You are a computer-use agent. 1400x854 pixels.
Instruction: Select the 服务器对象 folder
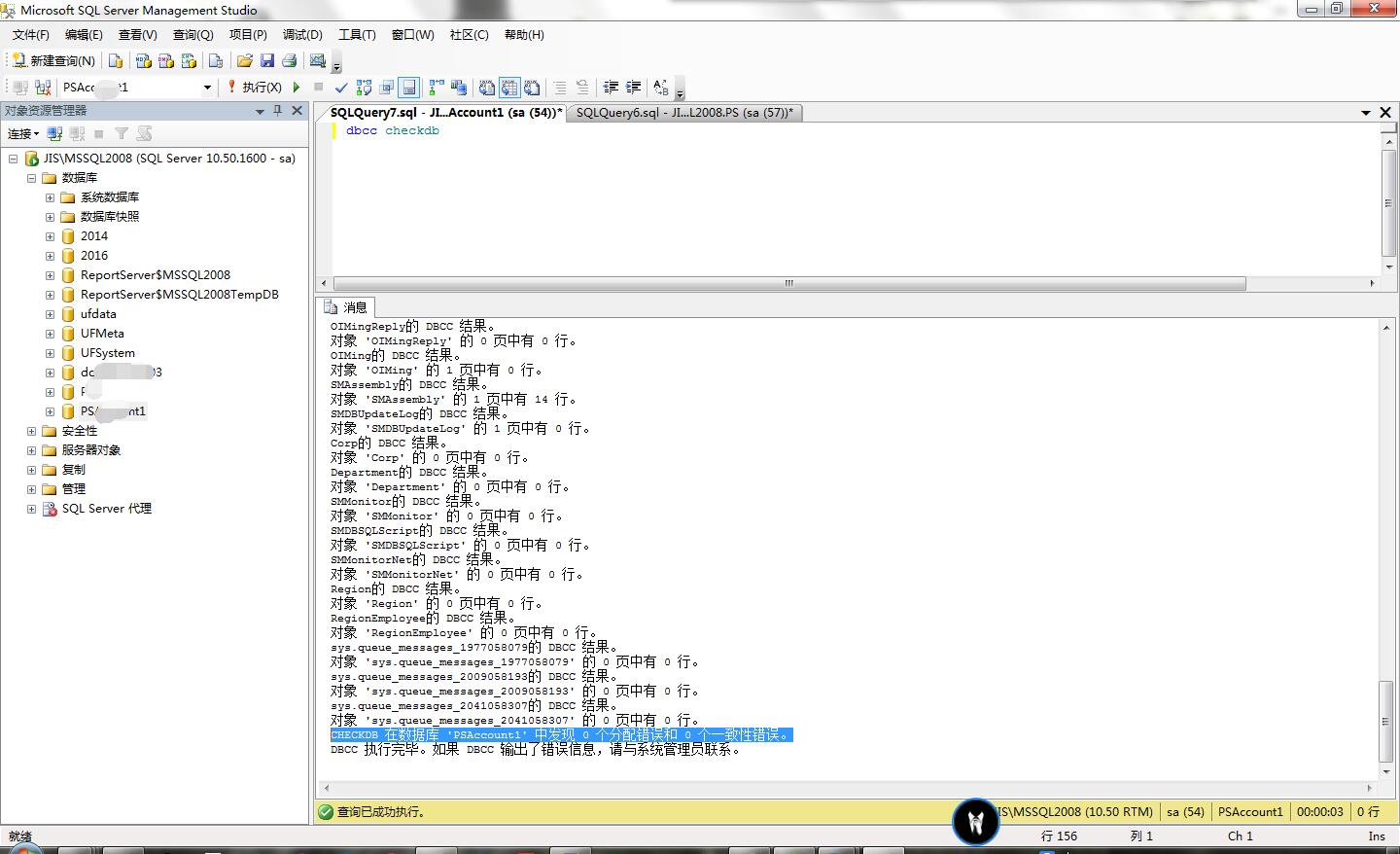pyautogui.click(x=91, y=450)
